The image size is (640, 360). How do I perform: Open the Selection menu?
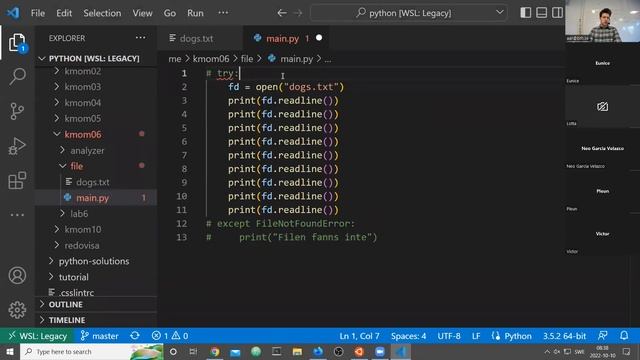coord(102,13)
